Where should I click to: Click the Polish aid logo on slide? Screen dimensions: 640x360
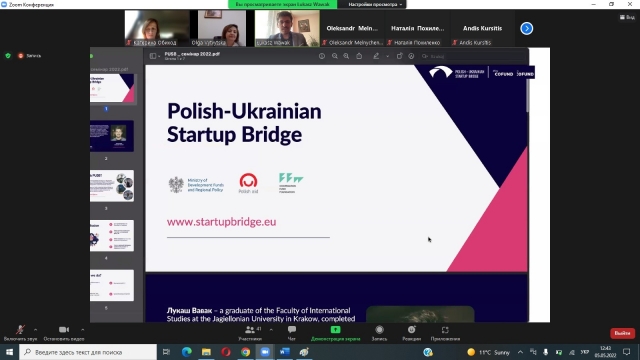[248, 183]
